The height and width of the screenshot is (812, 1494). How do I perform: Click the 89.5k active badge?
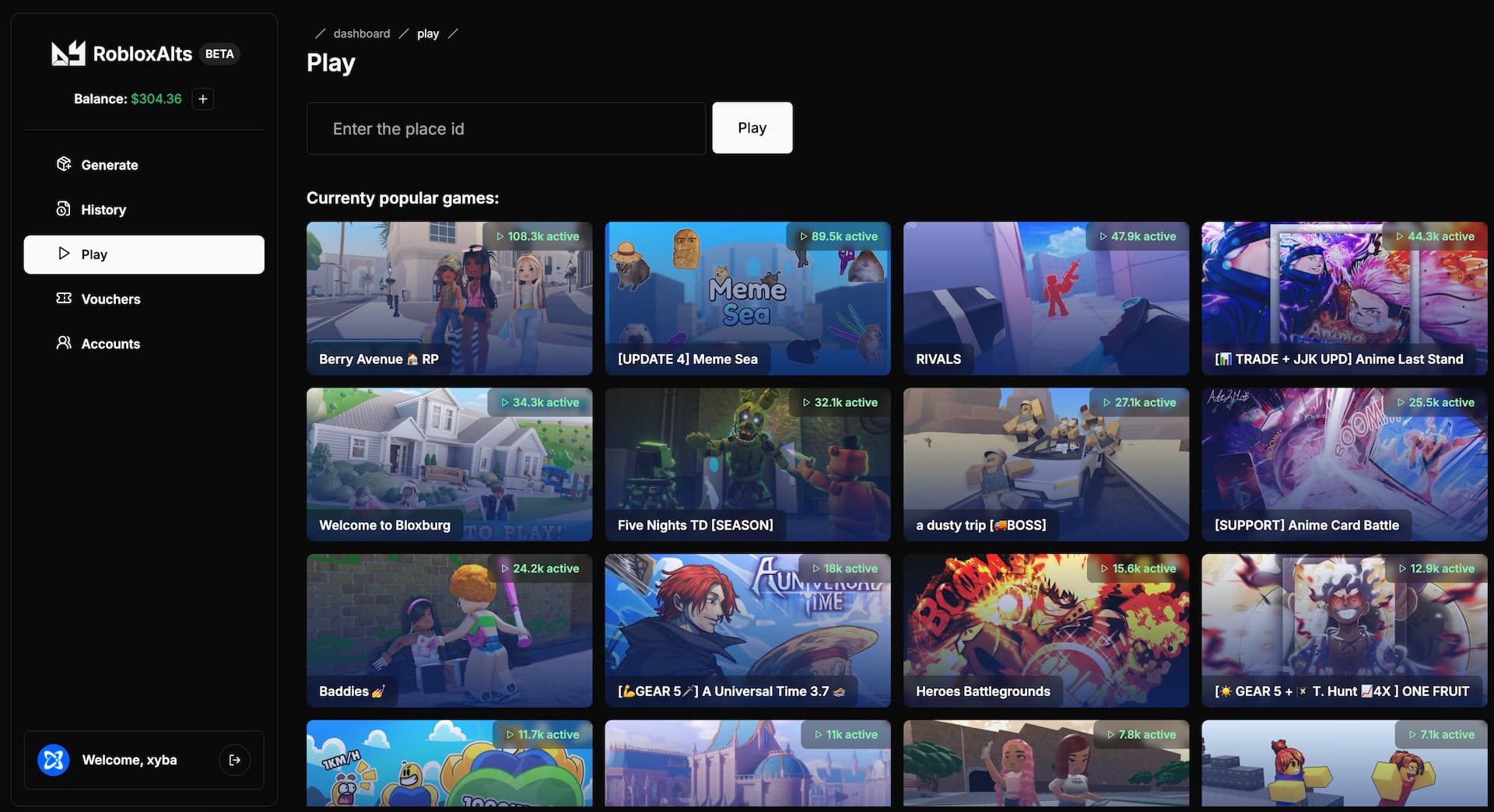point(839,236)
